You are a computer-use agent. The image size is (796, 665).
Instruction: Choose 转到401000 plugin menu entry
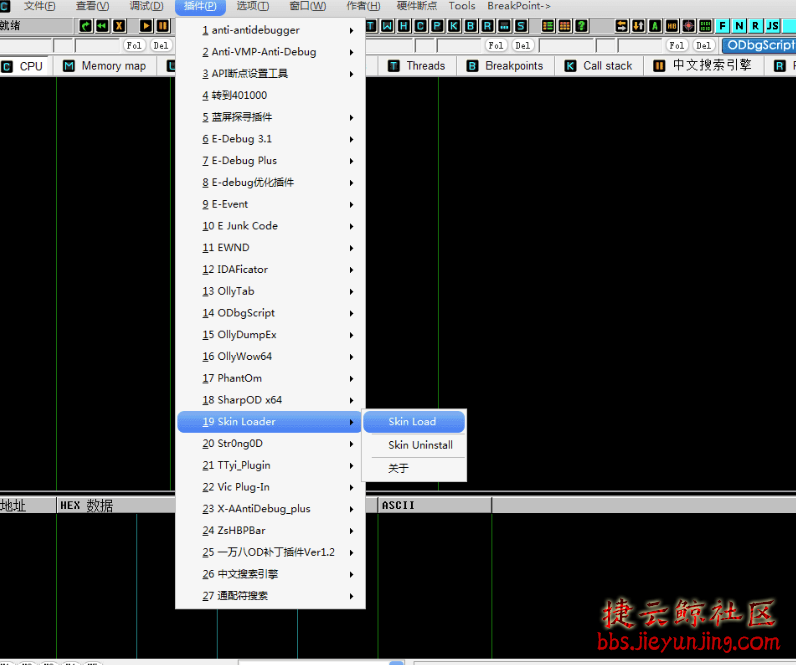click(270, 95)
